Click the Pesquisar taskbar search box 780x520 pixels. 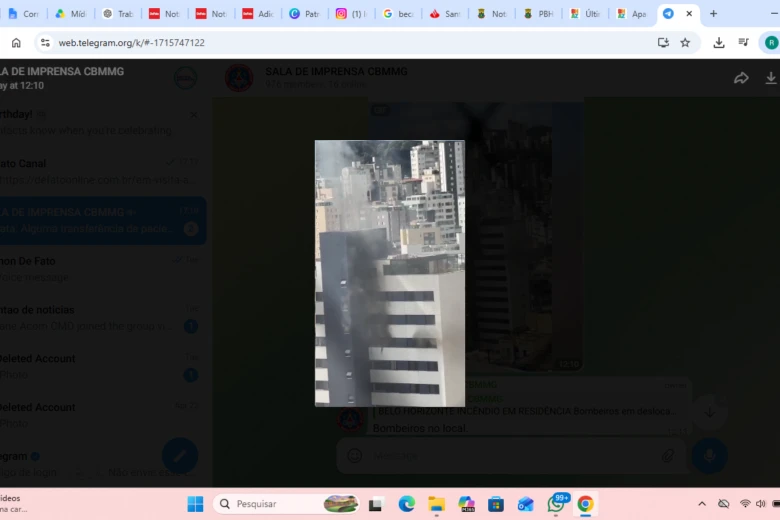(x=287, y=504)
